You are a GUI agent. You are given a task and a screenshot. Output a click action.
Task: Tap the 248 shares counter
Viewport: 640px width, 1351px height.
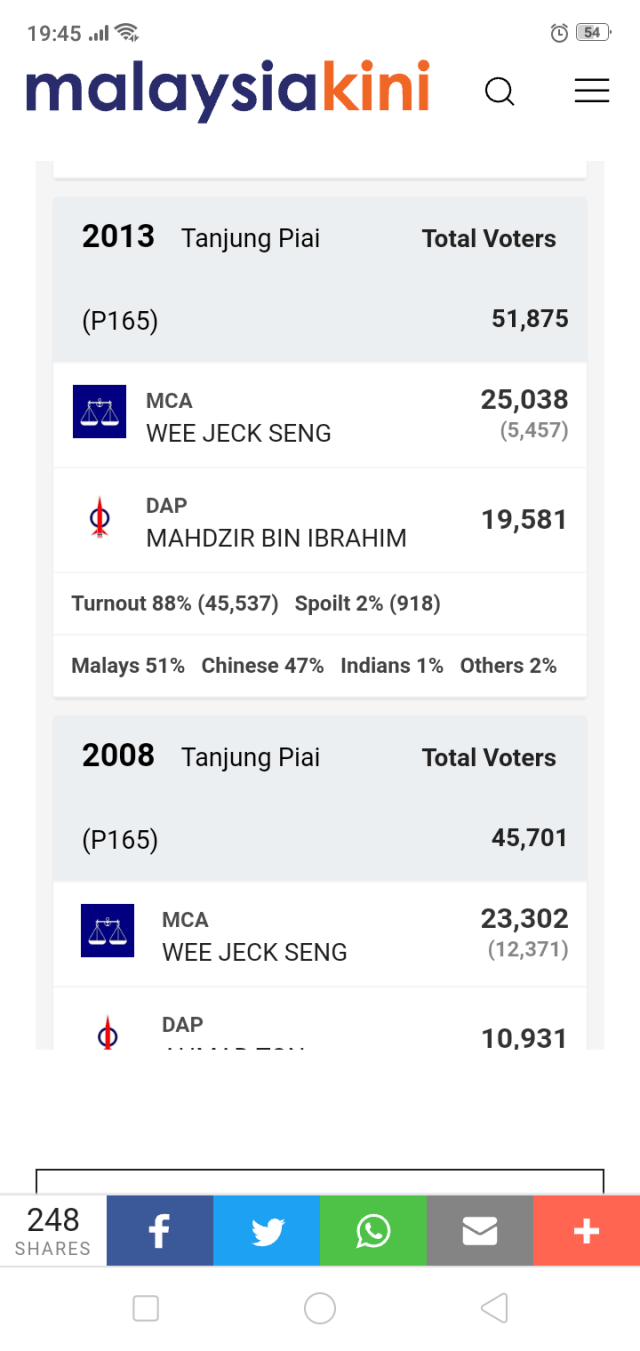[x=53, y=1231]
